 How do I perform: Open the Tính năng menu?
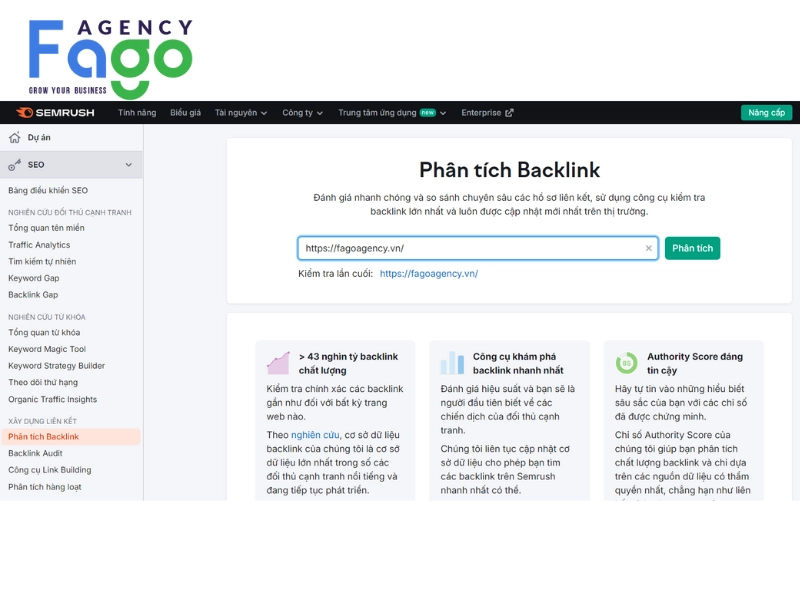[x=137, y=113]
